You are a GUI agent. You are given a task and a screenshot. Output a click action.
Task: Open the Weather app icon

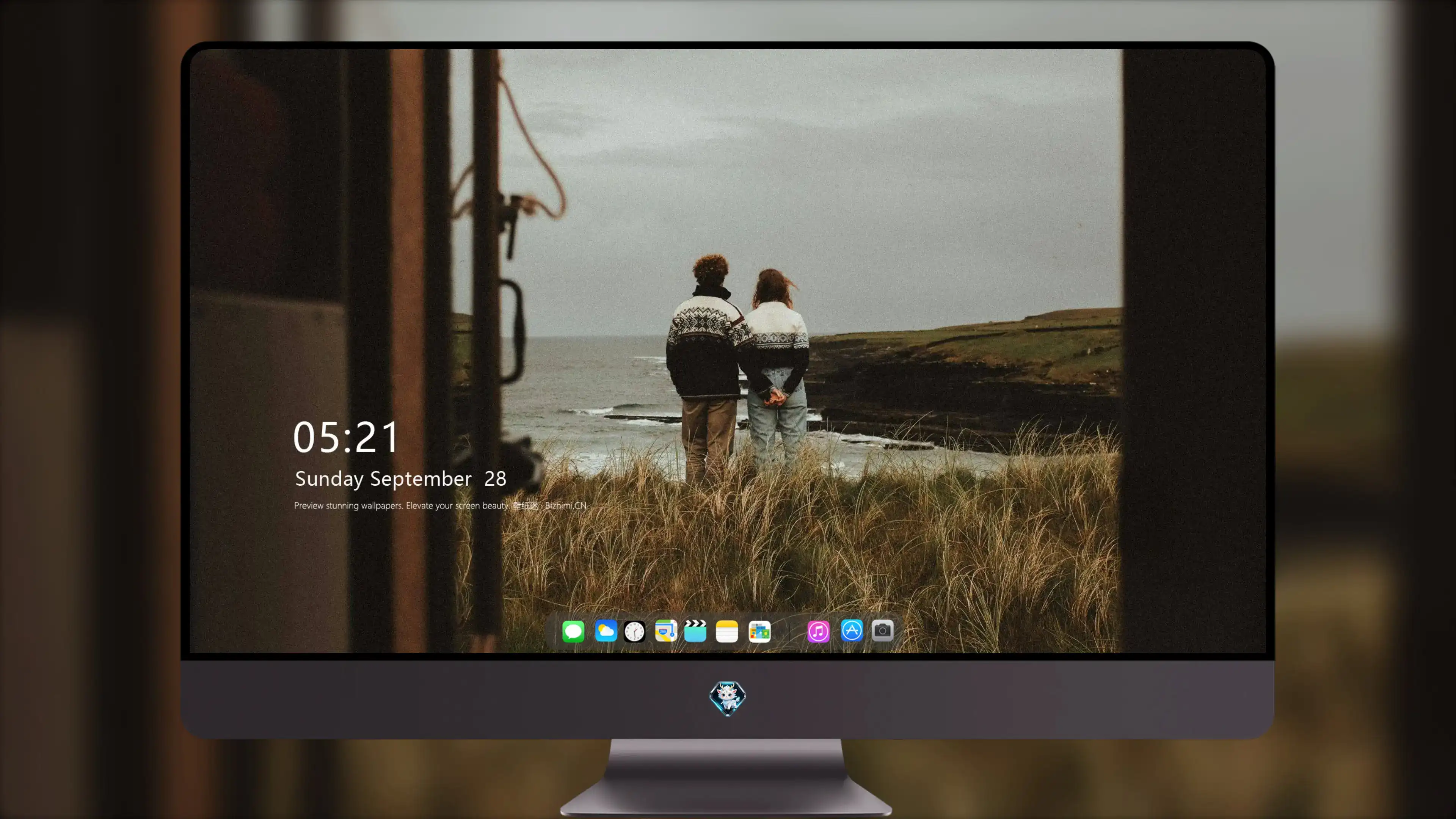(606, 631)
